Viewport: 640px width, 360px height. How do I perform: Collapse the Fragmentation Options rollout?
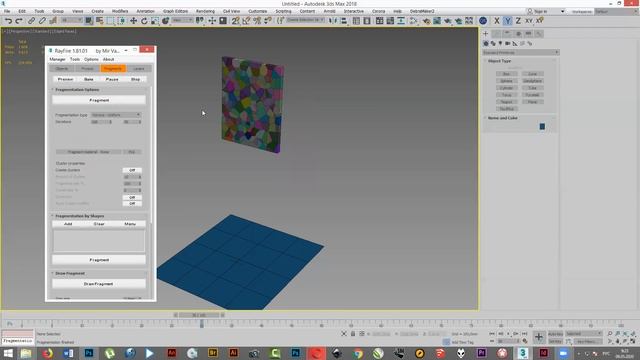coord(77,89)
